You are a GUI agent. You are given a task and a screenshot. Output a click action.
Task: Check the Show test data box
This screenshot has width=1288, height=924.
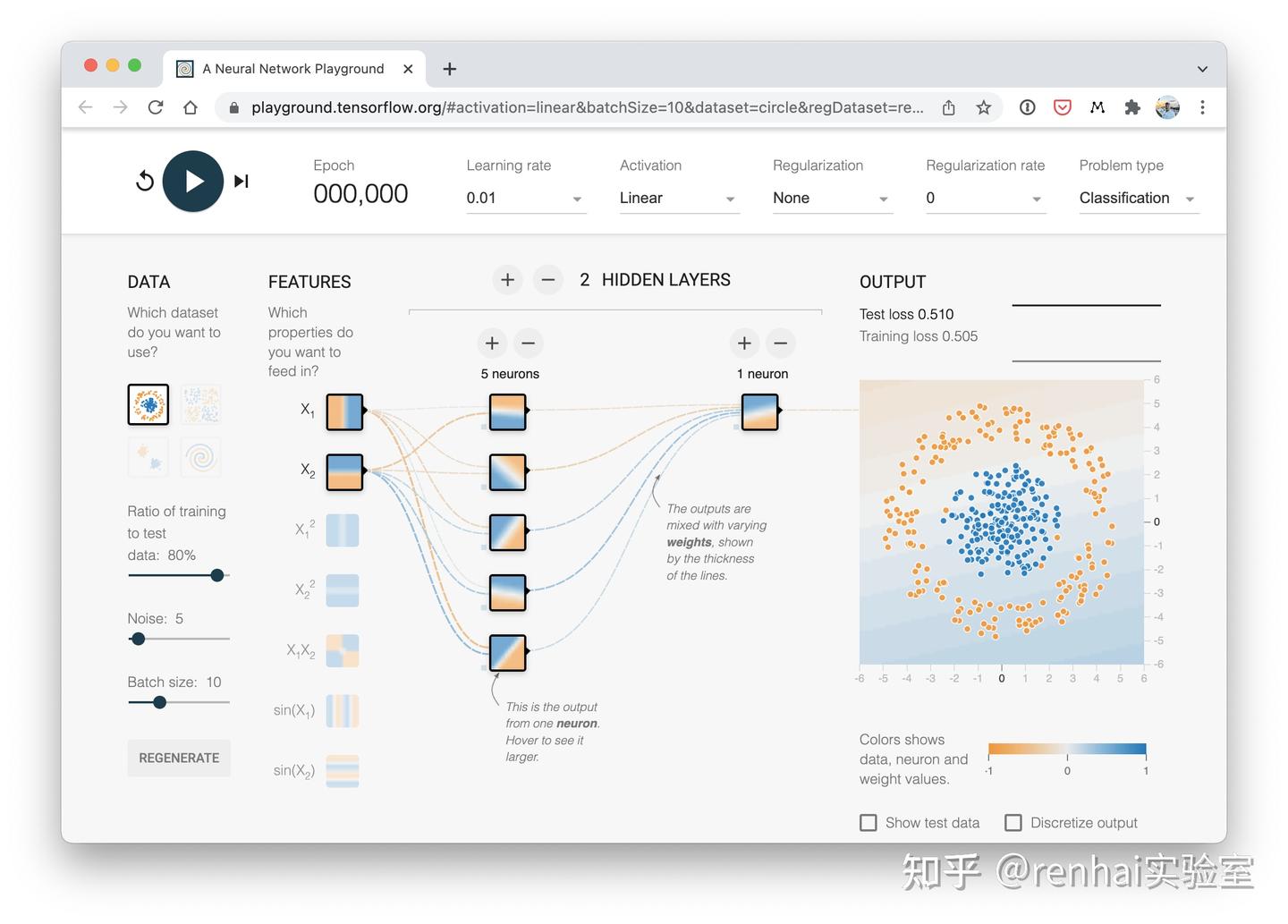[869, 823]
